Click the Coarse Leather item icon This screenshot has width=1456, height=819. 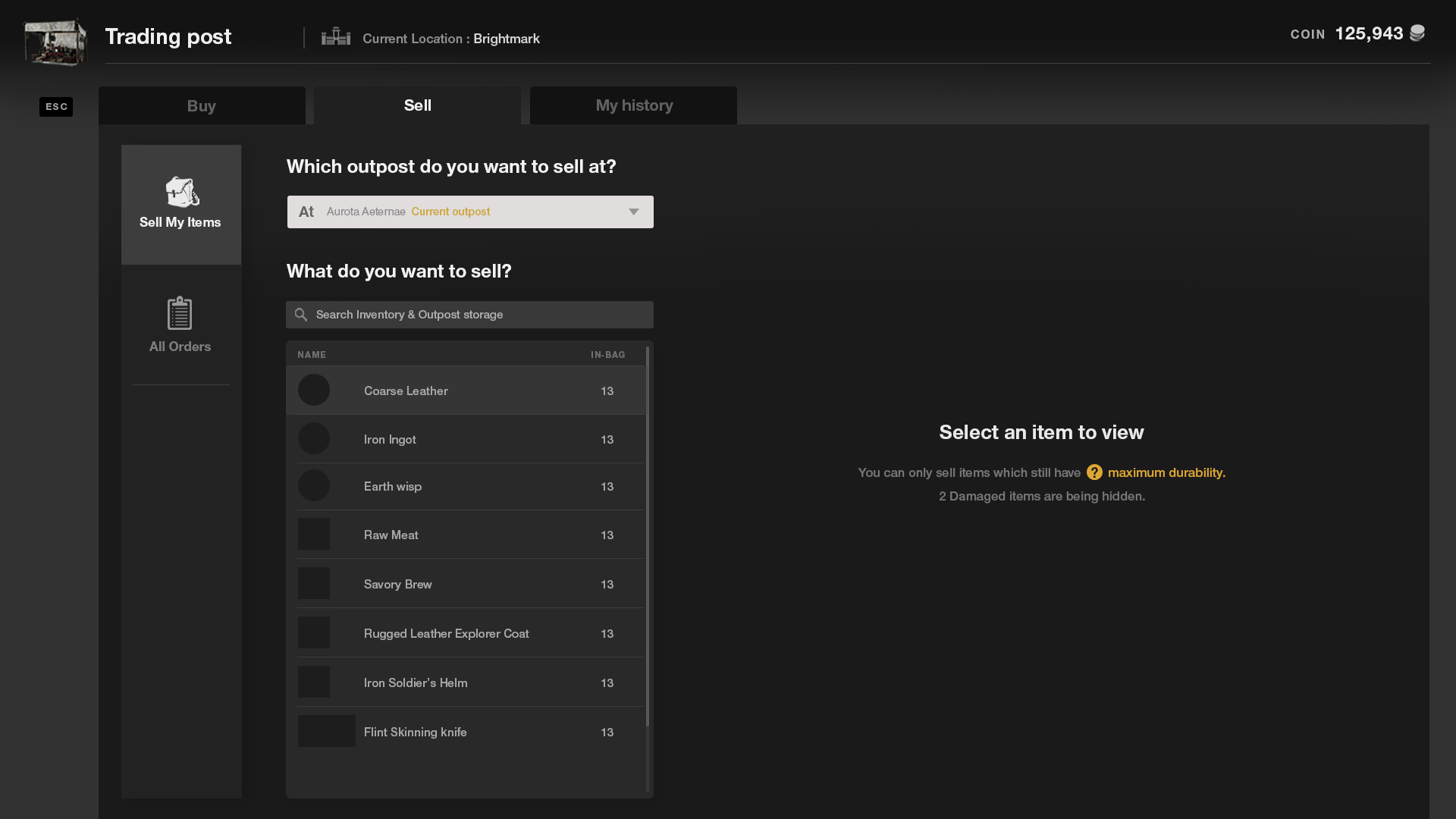pos(314,391)
